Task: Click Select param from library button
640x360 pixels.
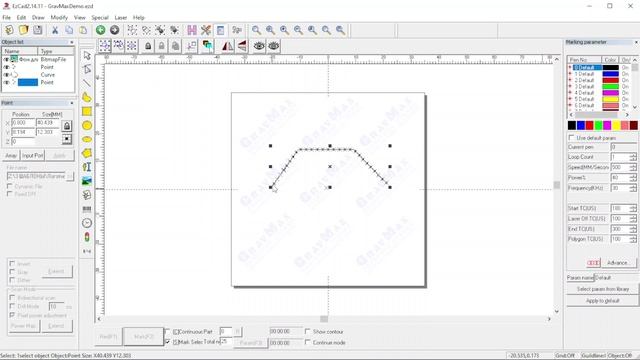Action: click(x=603, y=289)
